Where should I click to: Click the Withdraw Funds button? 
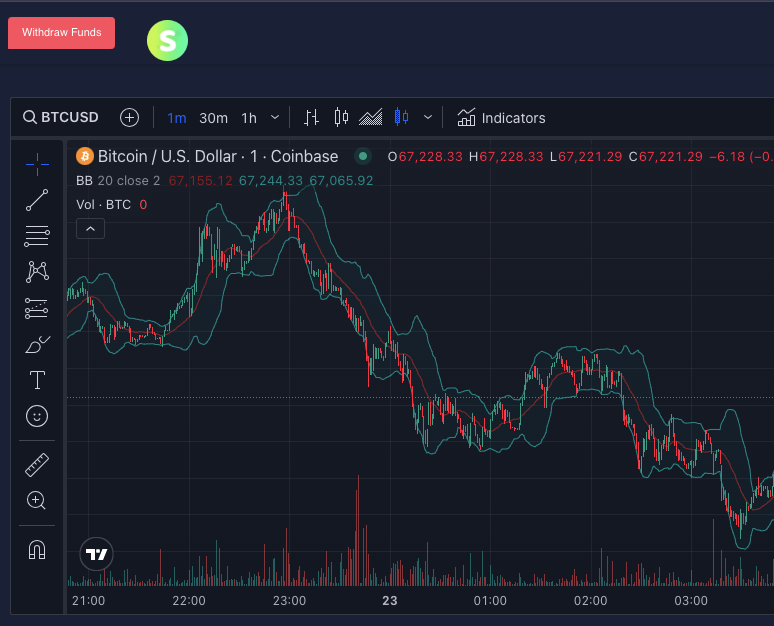[62, 32]
